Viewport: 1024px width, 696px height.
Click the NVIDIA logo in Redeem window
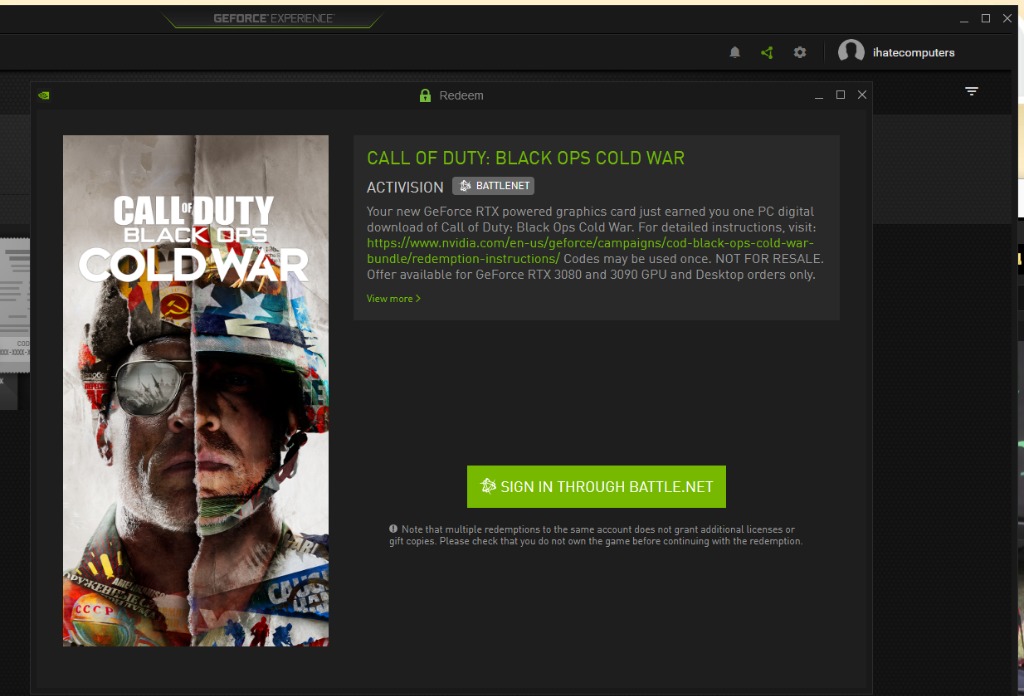[44, 95]
